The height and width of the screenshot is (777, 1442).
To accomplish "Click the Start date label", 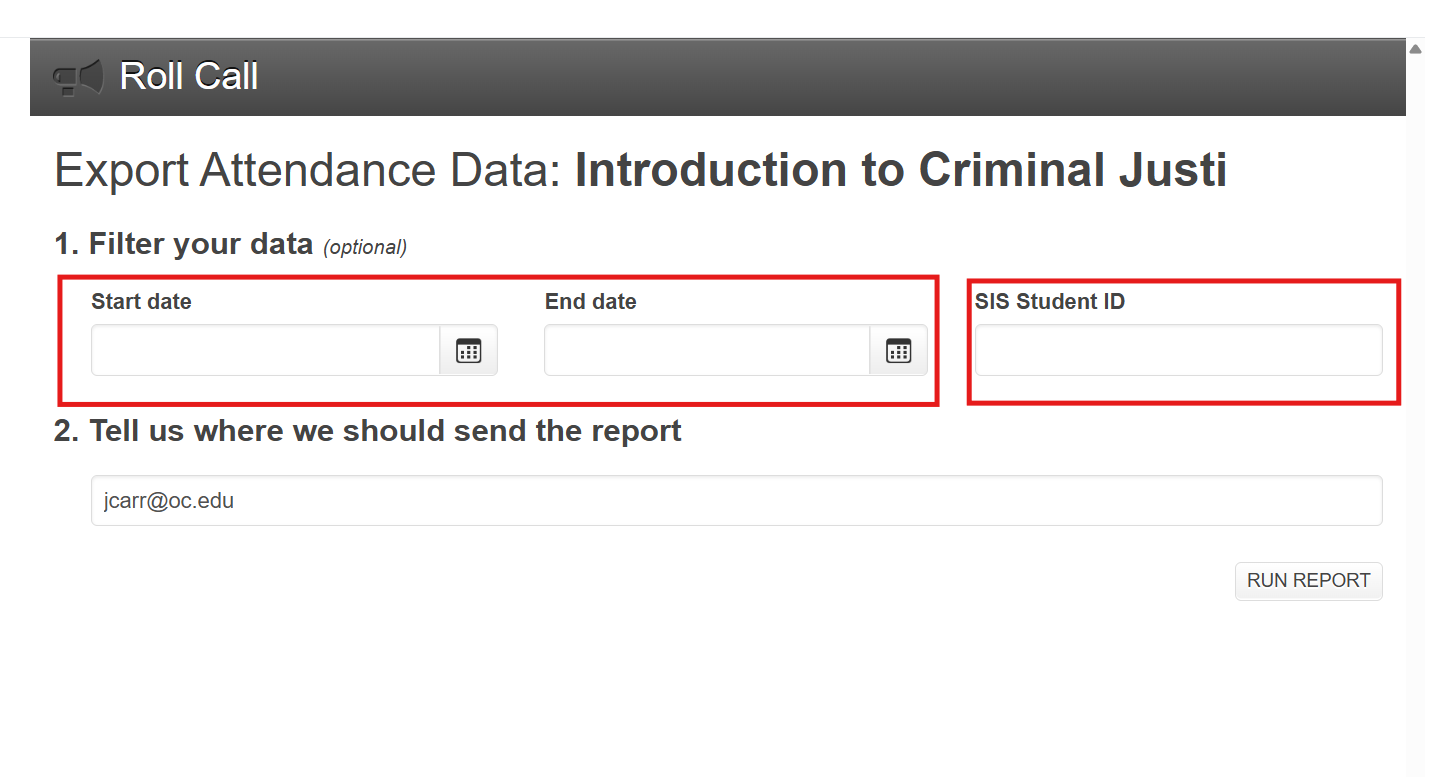I will (x=141, y=301).
